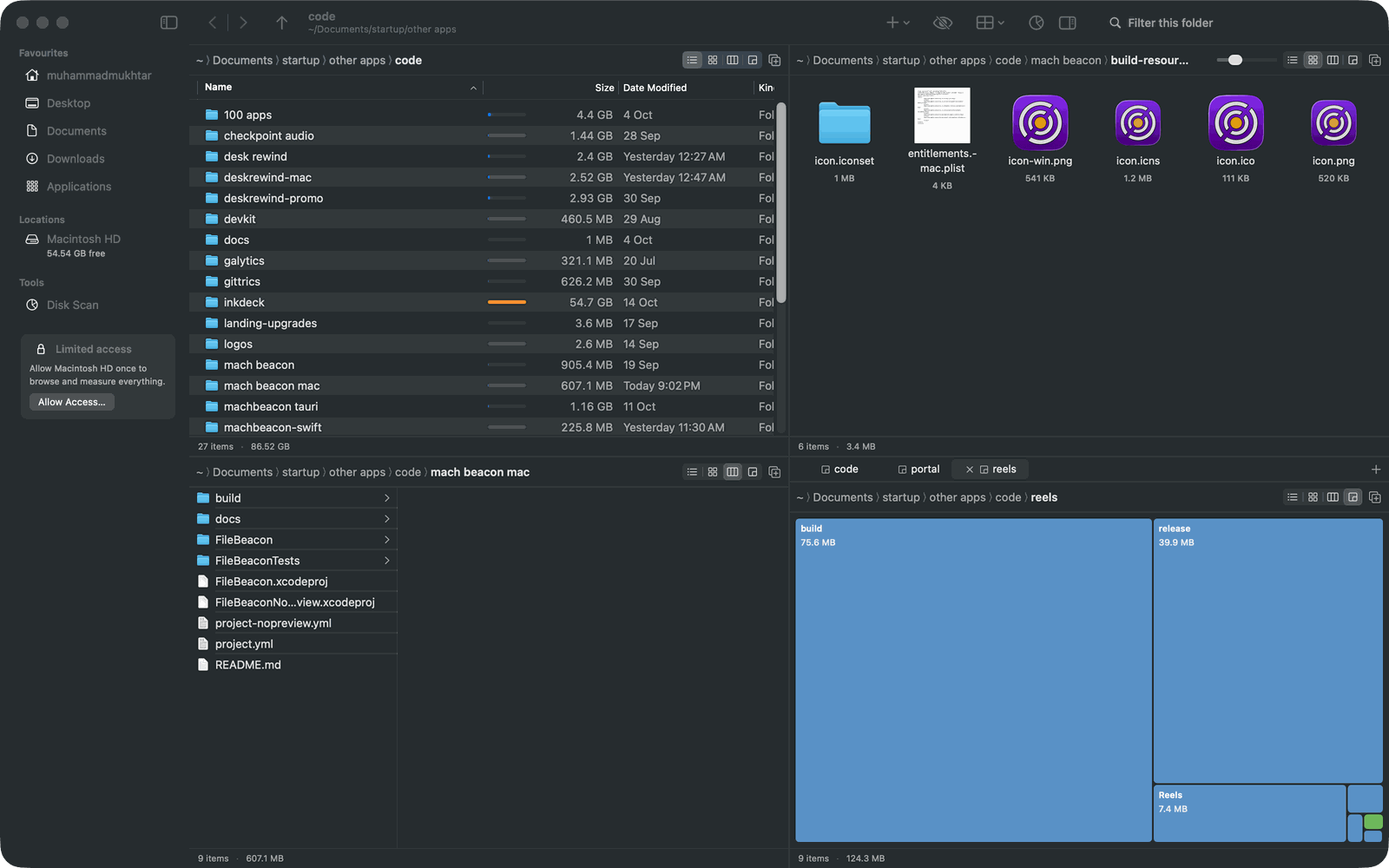Switch the code pane to grid view

pos(713,60)
